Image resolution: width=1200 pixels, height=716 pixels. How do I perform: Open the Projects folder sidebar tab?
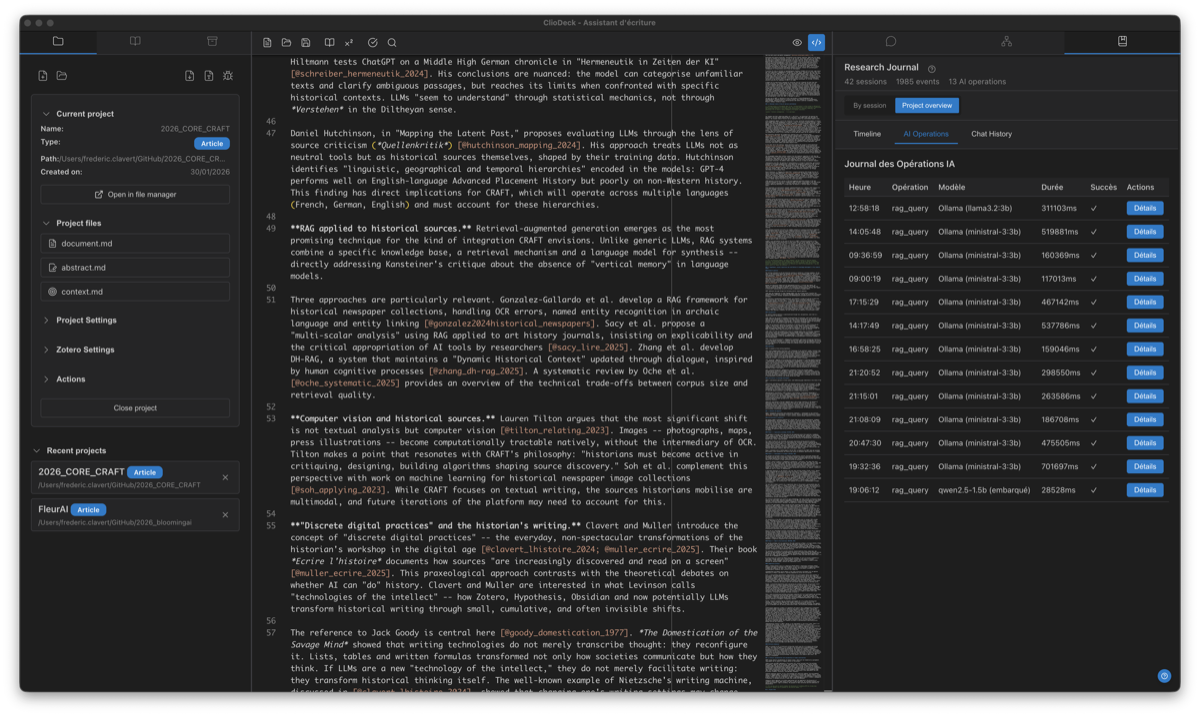point(58,42)
